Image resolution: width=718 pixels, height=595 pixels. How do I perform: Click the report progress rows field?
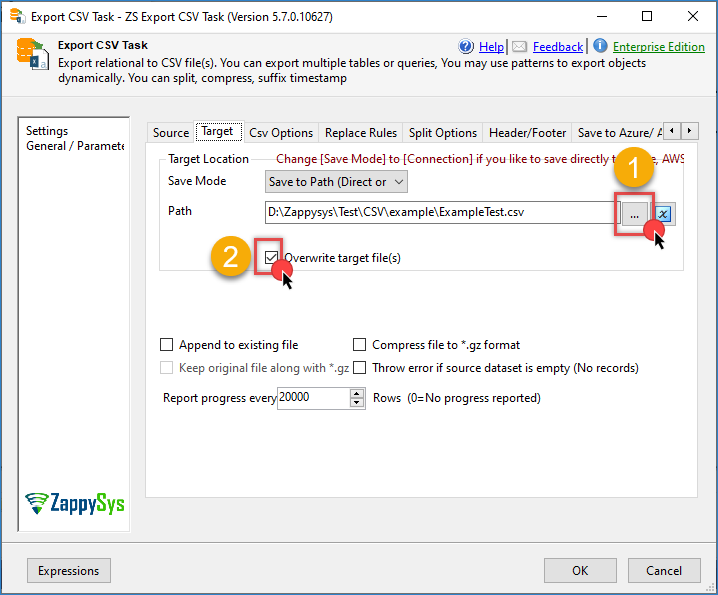point(314,398)
